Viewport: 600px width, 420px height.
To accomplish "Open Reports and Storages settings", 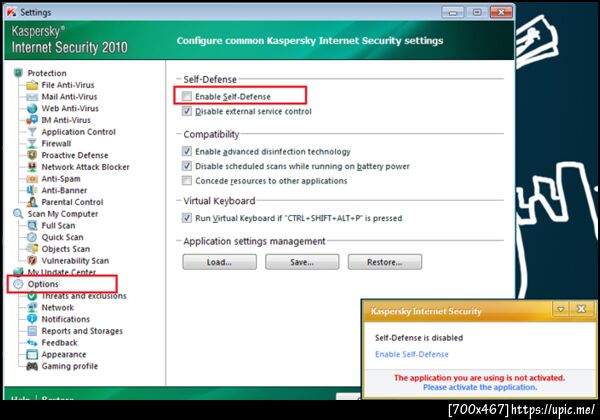I will click(82, 331).
